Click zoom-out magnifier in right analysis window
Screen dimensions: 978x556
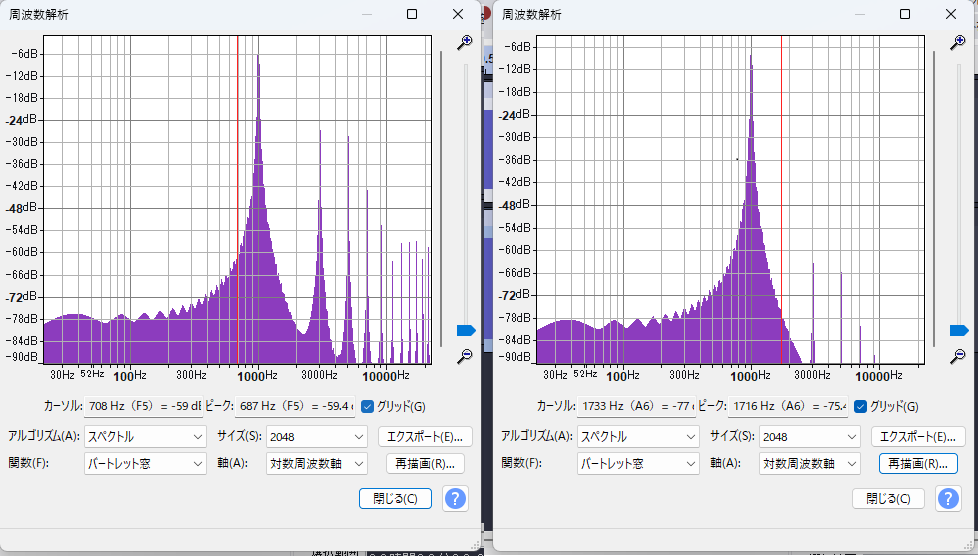click(x=958, y=356)
